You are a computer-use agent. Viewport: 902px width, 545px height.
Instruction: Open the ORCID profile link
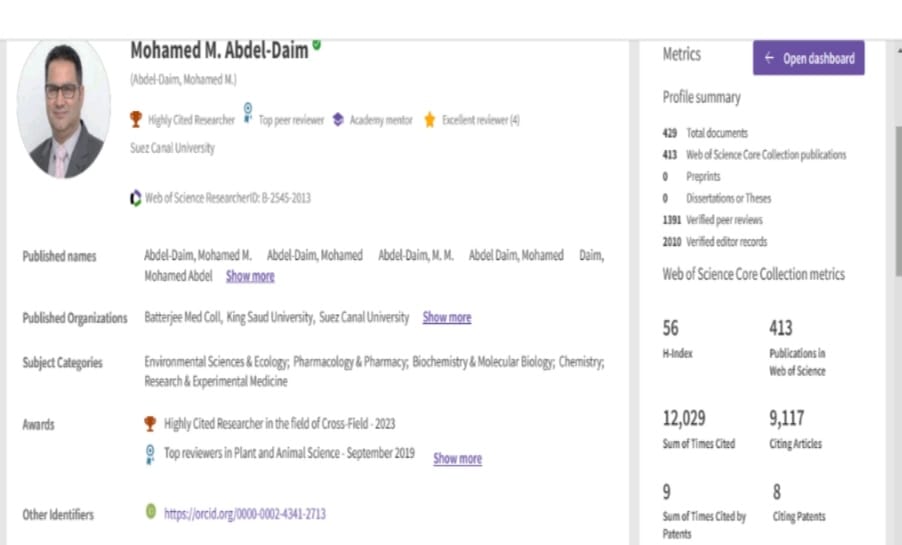tap(244, 514)
